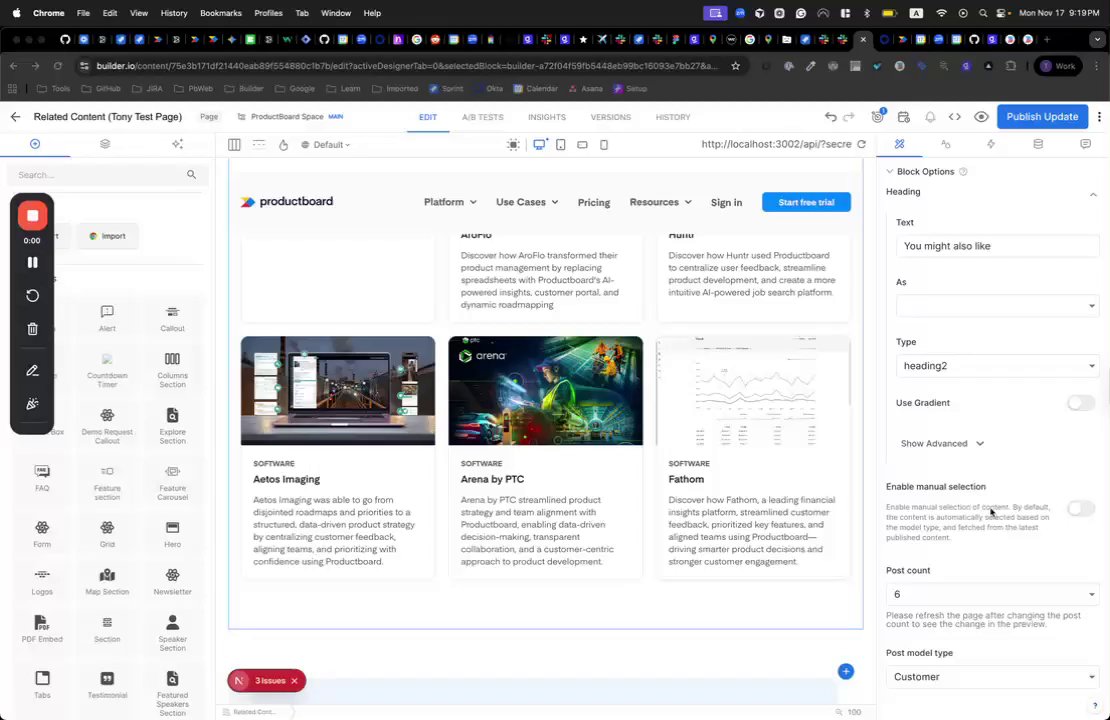Image resolution: width=1110 pixels, height=720 pixels.
Task: Expand the Resources nav menu
Action: (x=660, y=202)
